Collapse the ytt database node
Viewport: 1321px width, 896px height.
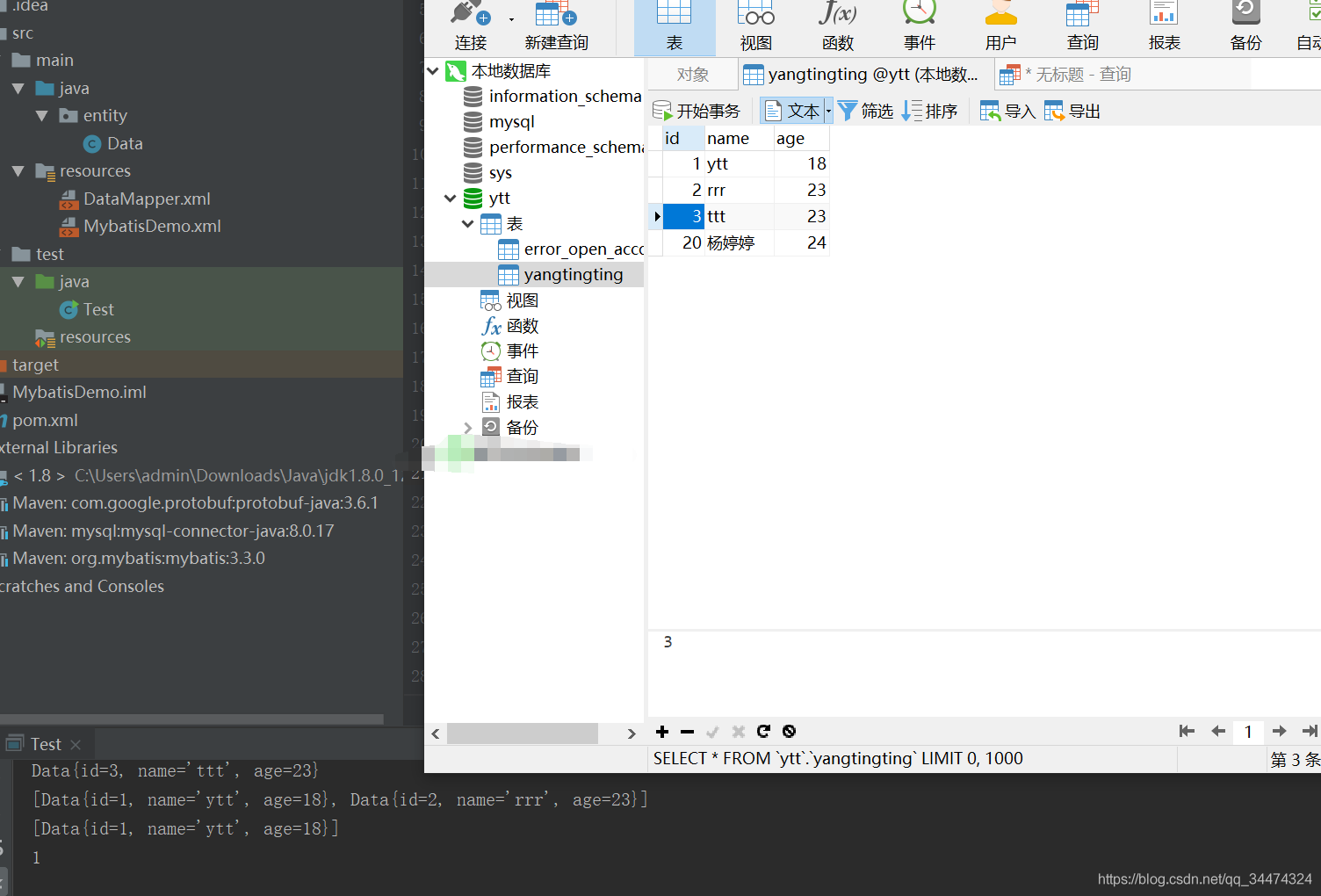click(451, 199)
